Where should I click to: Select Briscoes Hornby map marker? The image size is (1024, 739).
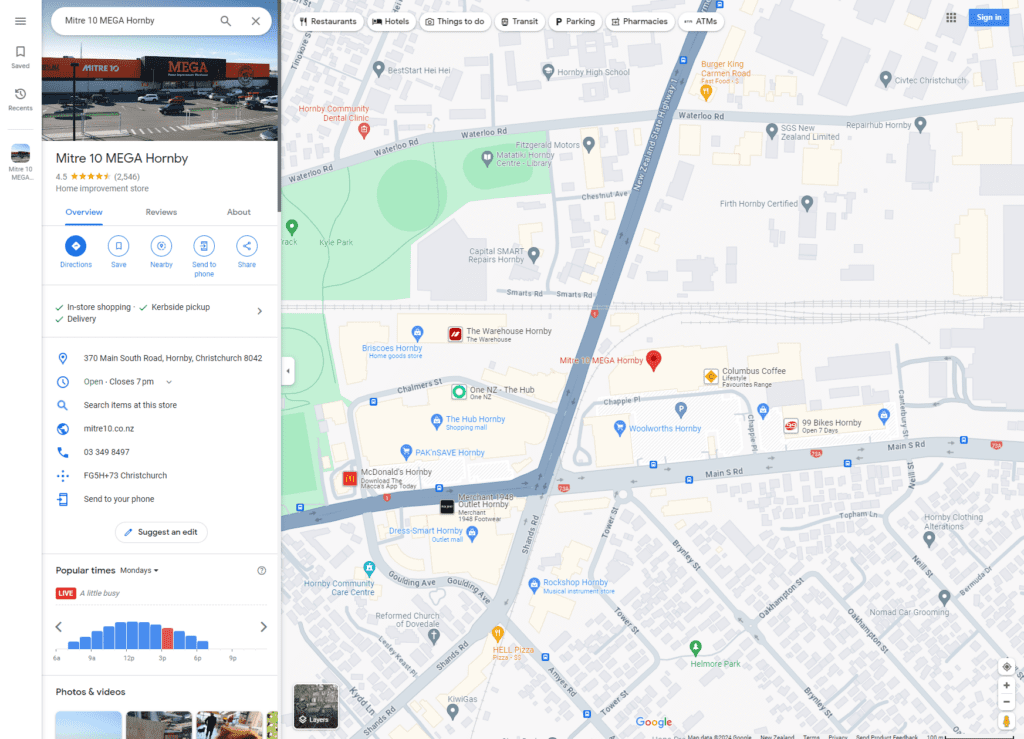417,333
